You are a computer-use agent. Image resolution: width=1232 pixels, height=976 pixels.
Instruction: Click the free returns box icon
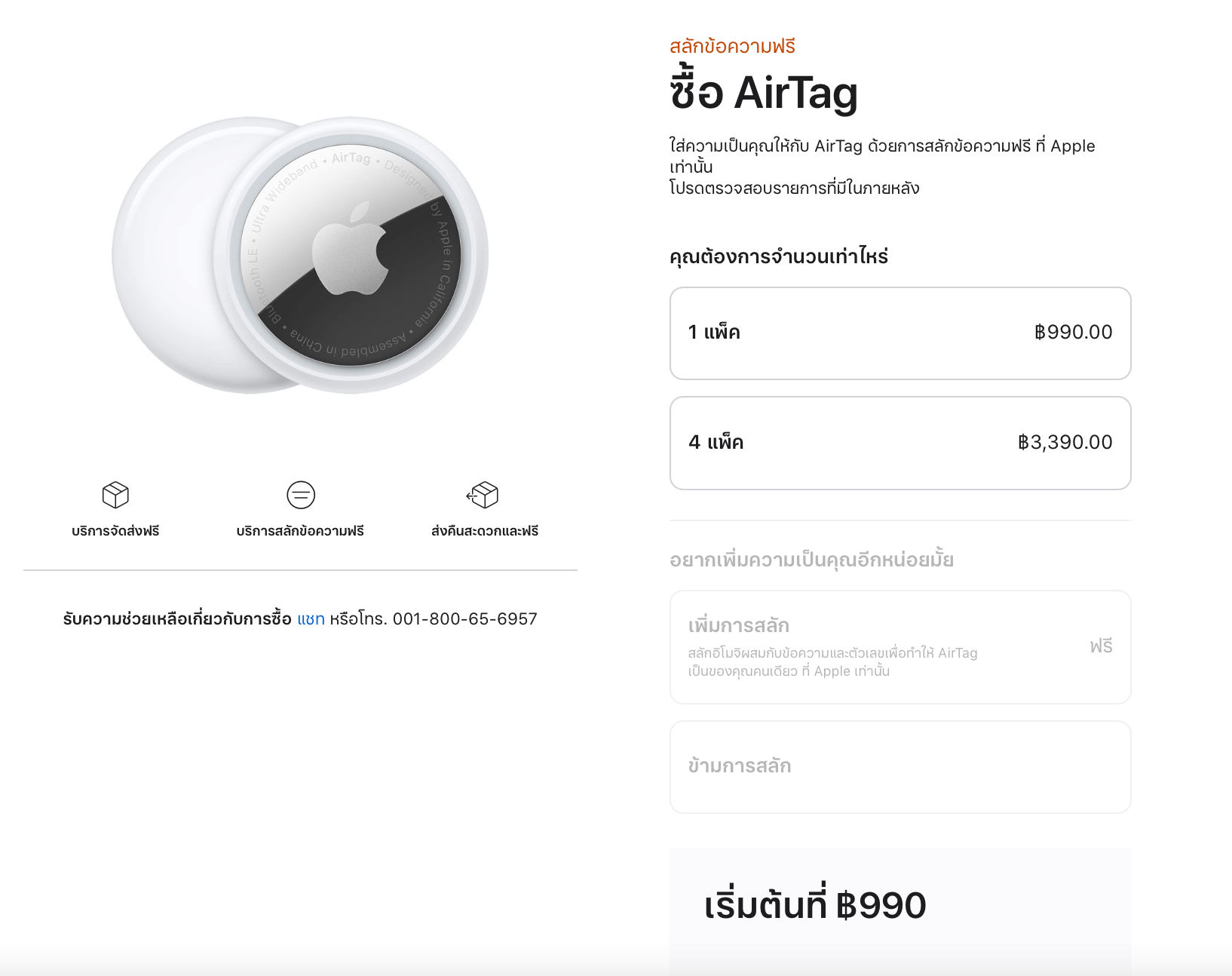483,495
